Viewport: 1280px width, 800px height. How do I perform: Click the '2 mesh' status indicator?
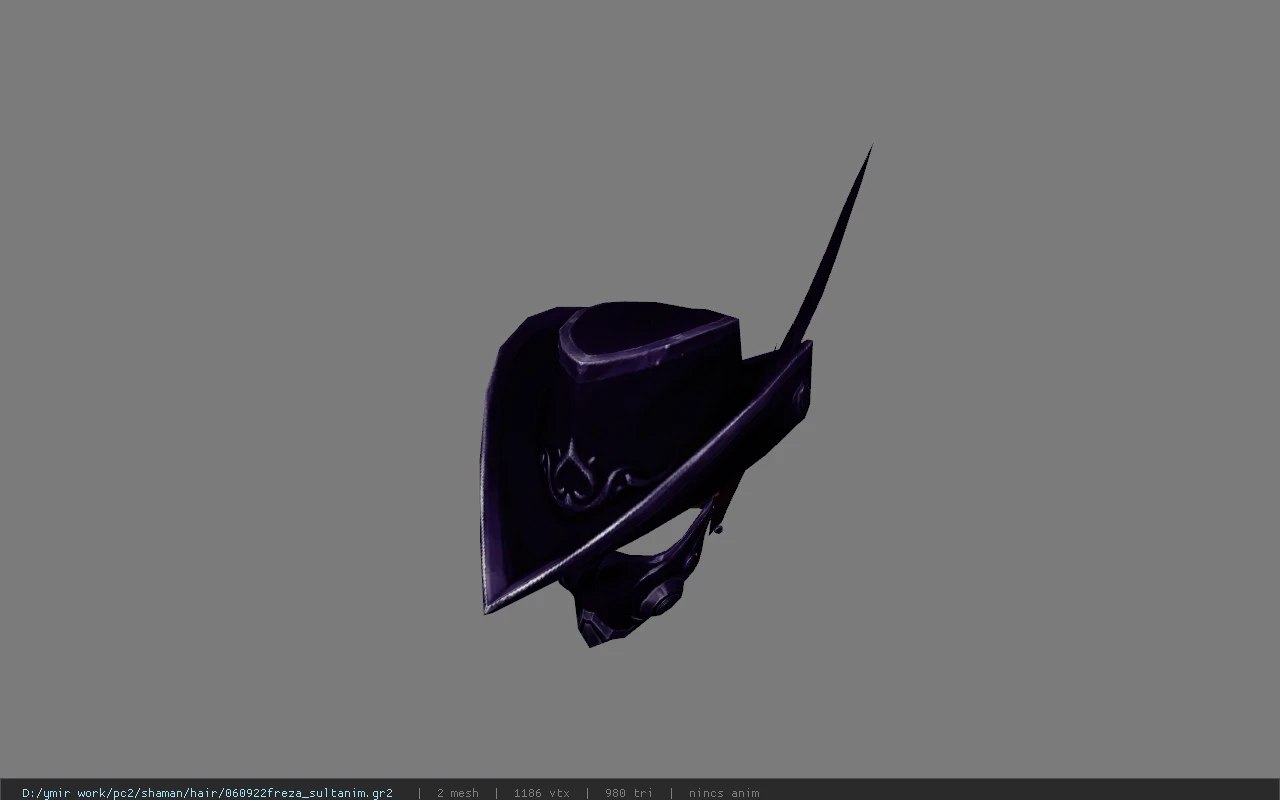click(457, 793)
